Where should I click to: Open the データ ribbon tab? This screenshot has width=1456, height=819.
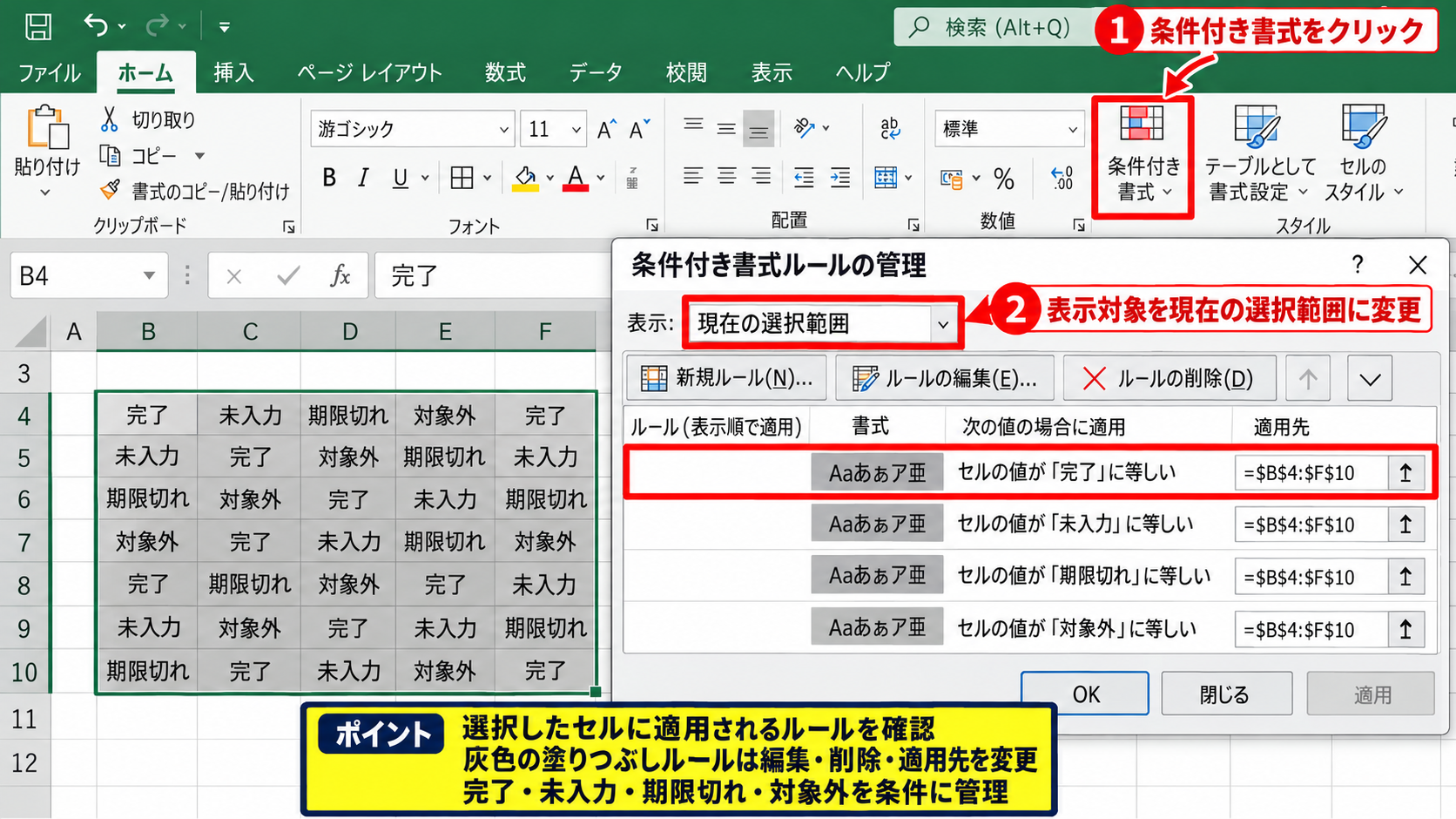(x=596, y=72)
